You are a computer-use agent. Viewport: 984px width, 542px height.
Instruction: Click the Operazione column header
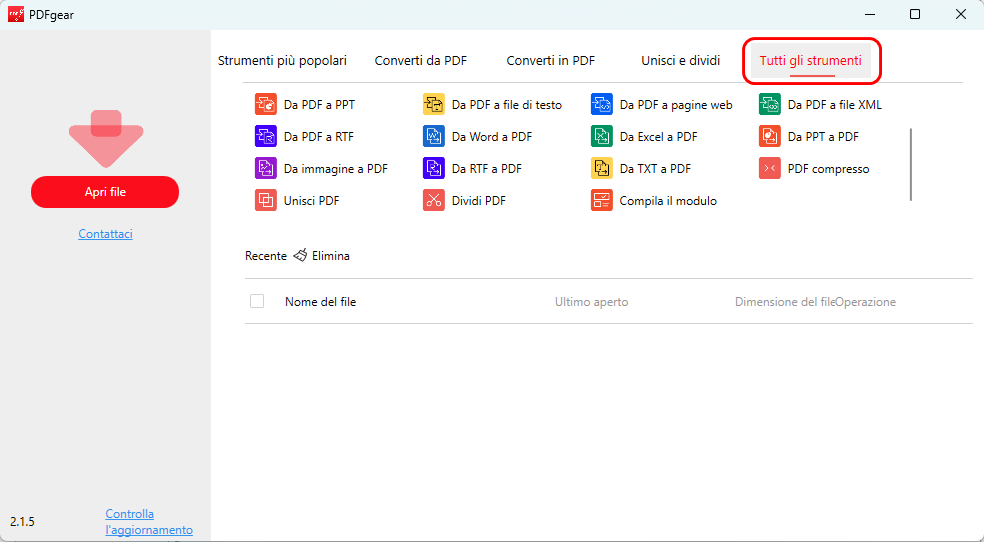coord(866,302)
